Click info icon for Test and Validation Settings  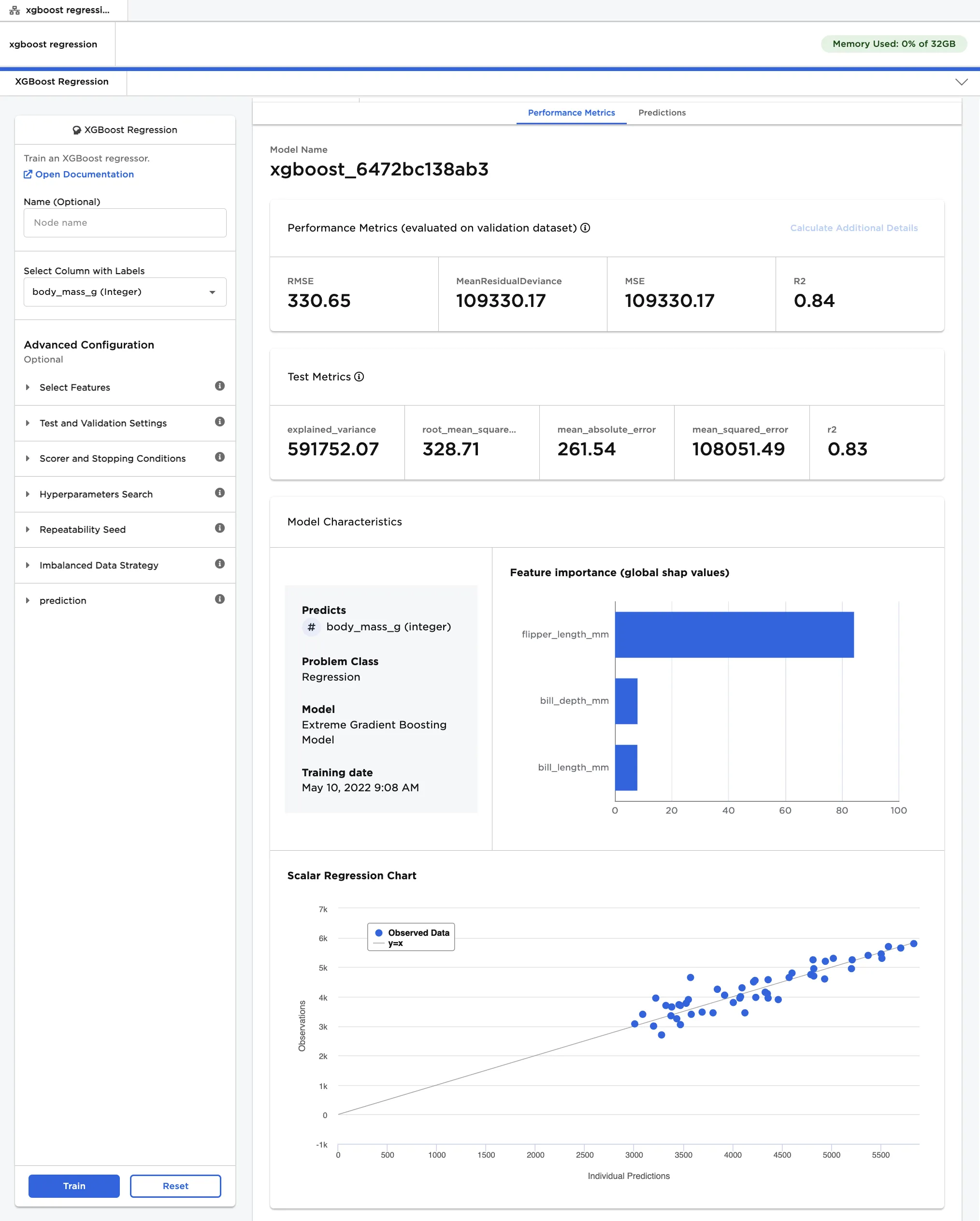pos(220,422)
